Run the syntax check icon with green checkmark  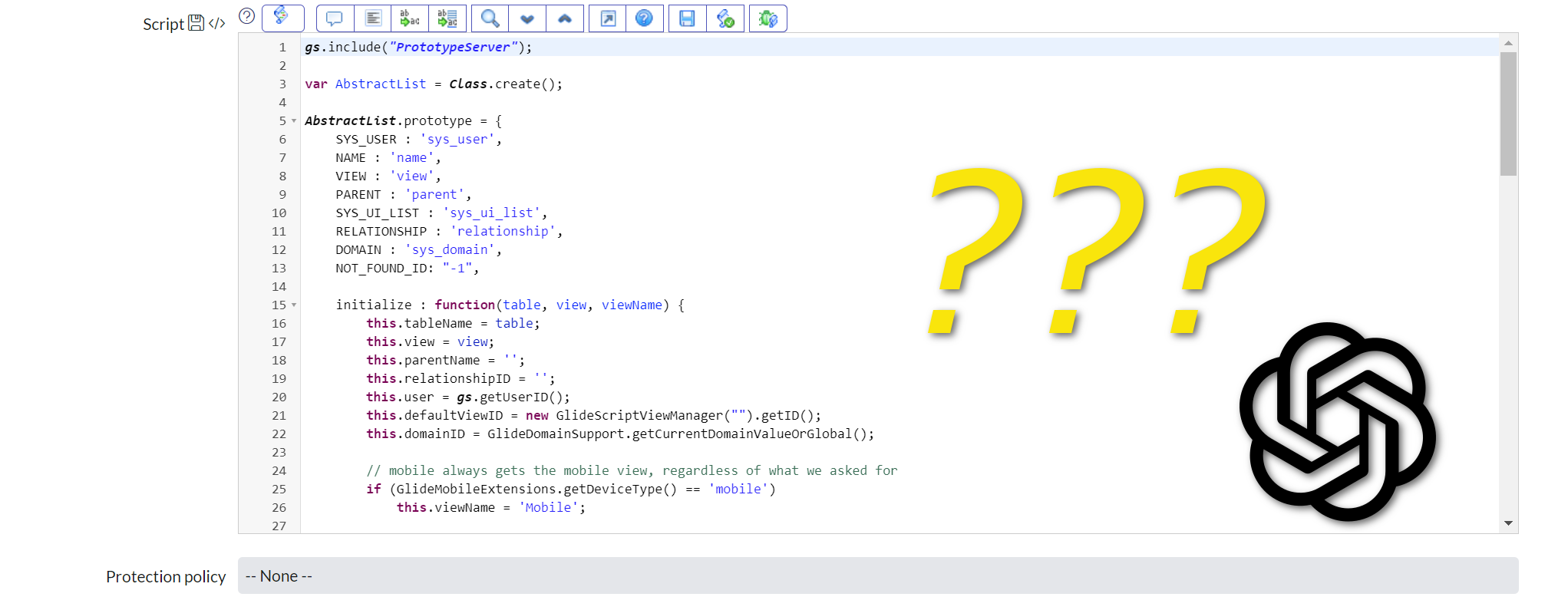click(x=725, y=18)
